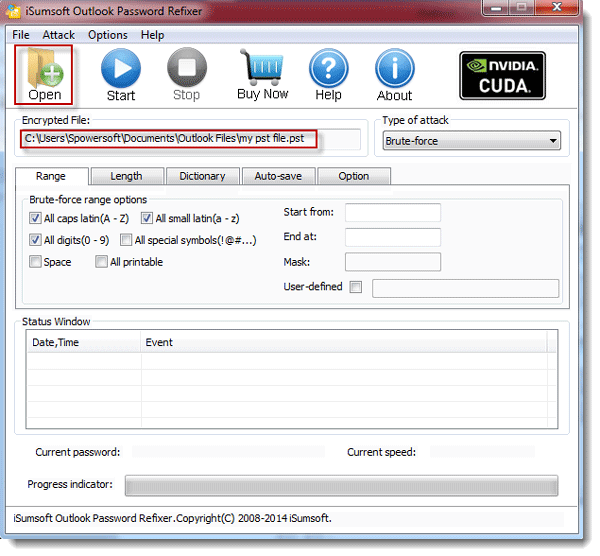Click the NVIDIA CUDA logo
Screen dimensions: 600x556
[502, 75]
